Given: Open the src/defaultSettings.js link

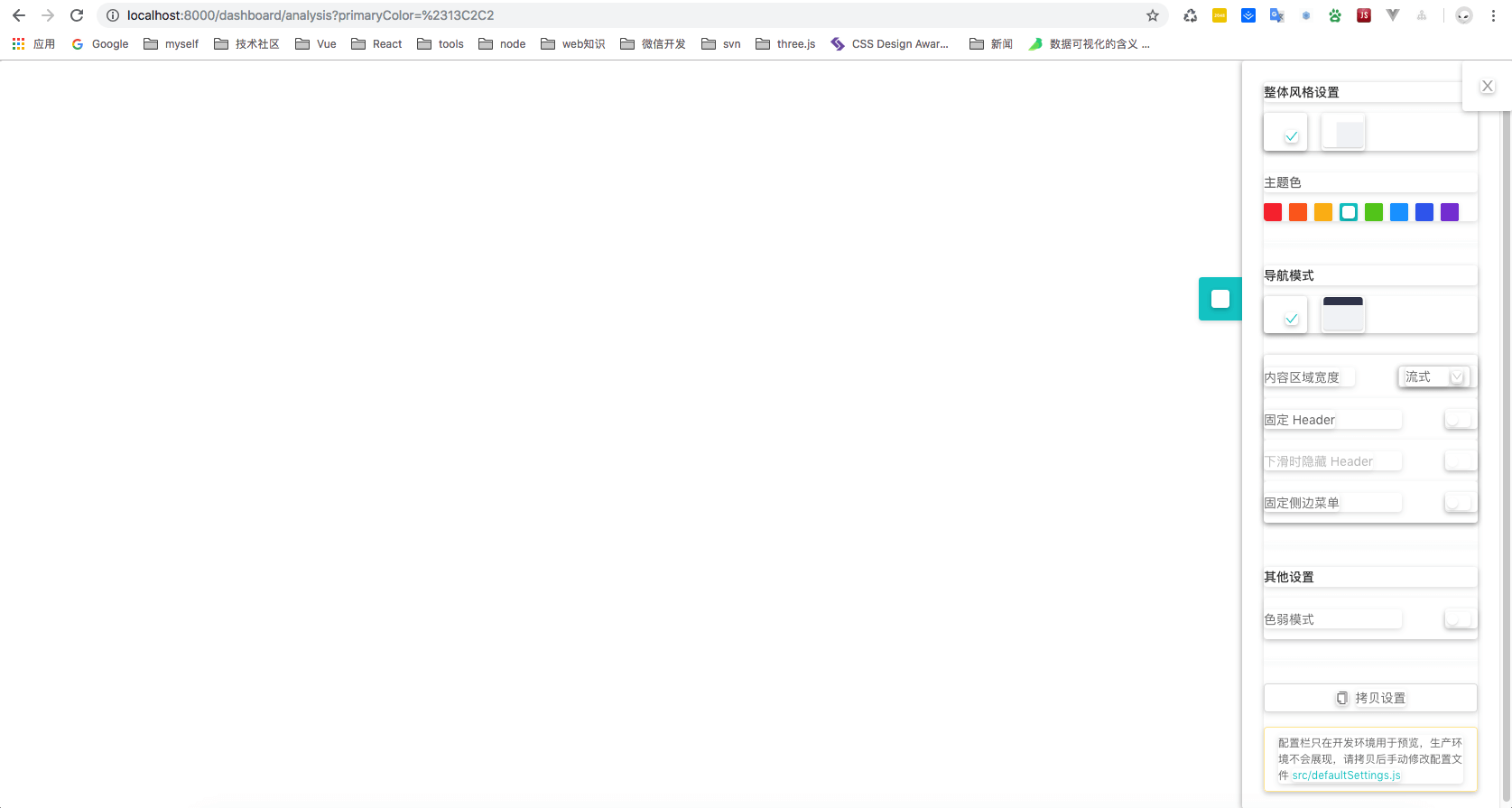Looking at the screenshot, I should 1346,775.
